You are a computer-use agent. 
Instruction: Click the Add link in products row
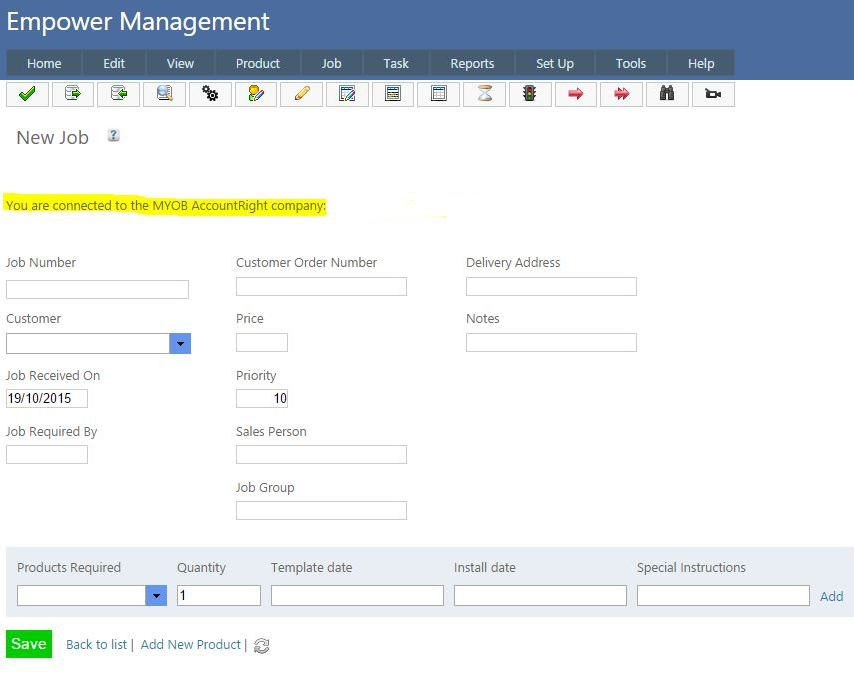[831, 596]
